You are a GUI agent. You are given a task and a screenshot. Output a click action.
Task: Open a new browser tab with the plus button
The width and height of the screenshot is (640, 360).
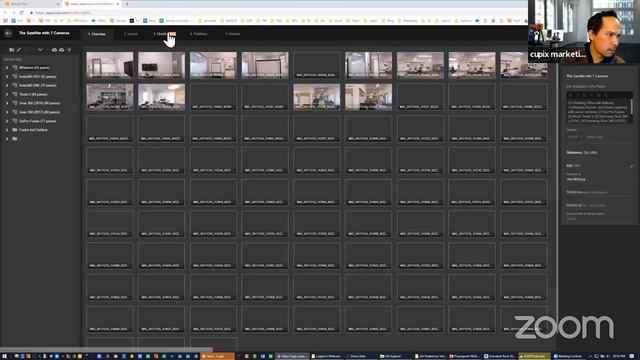[127, 4]
